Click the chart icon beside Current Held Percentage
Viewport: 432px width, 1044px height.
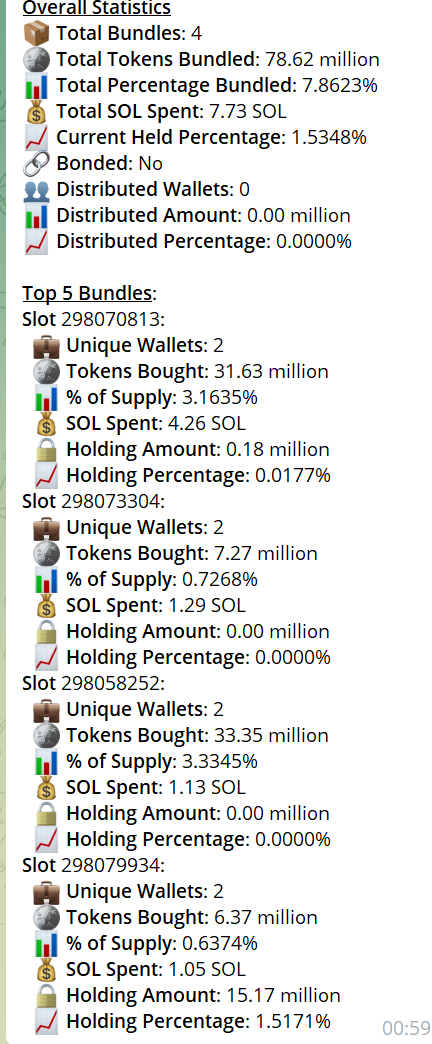coord(35,138)
